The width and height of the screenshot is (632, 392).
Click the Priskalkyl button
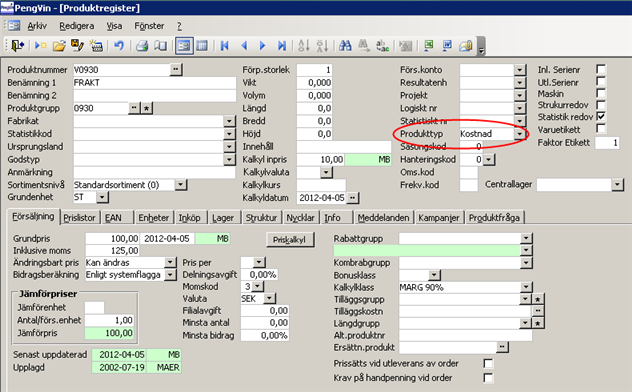pos(289,240)
